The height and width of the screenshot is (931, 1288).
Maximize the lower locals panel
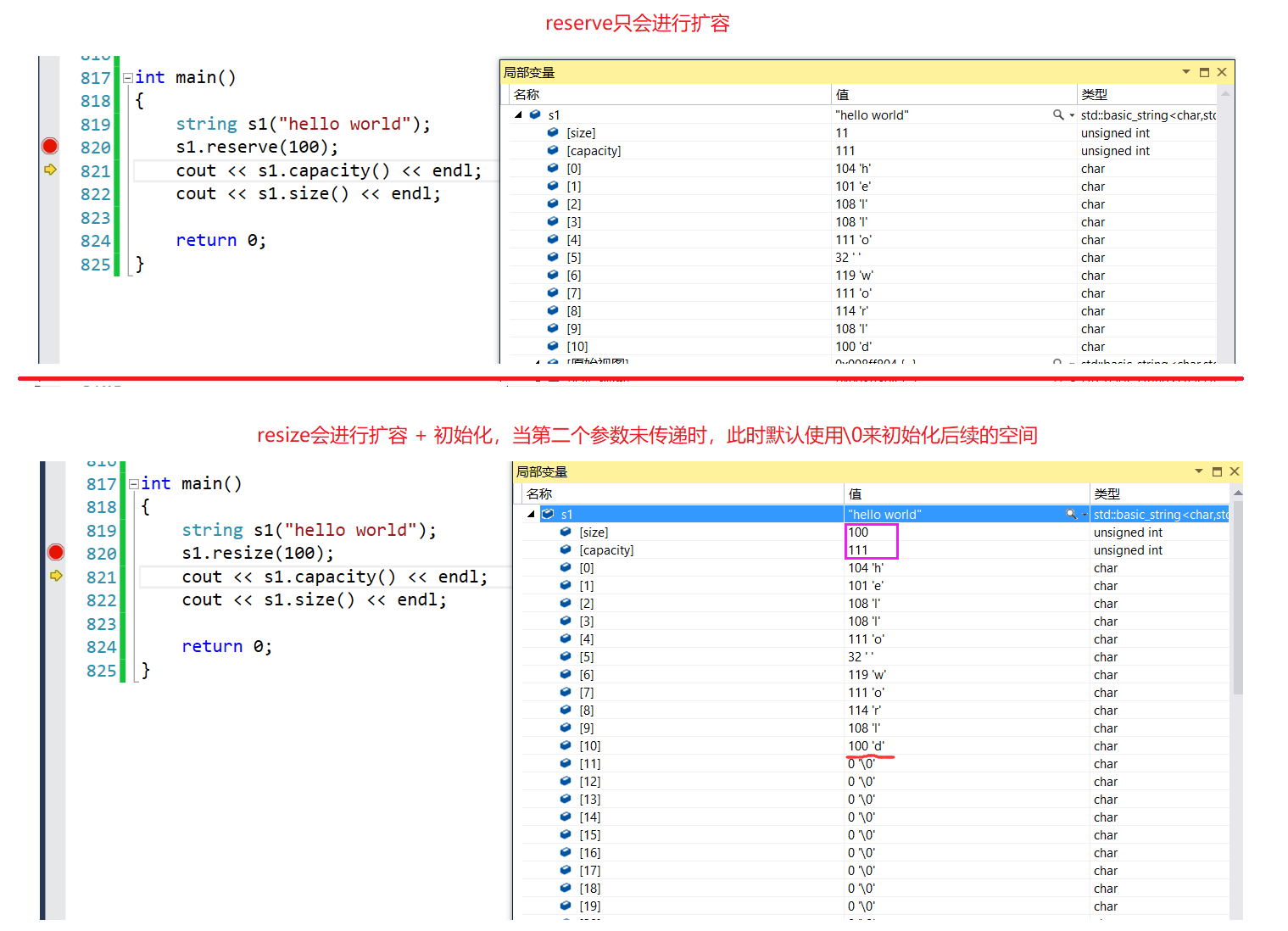pyautogui.click(x=1217, y=471)
